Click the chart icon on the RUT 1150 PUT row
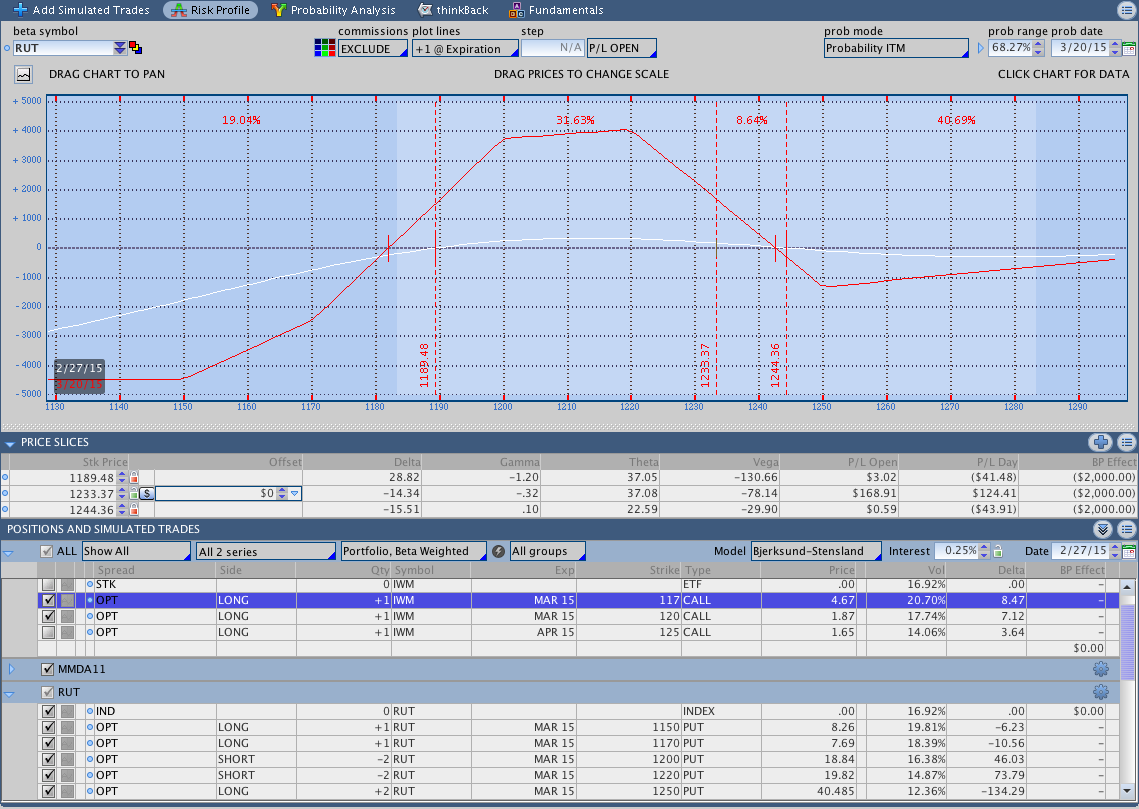 pyautogui.click(x=67, y=727)
